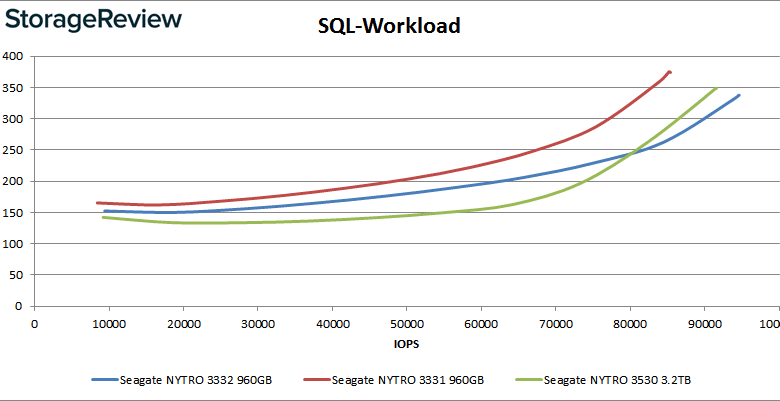
Task: Click the 20000 x-axis label
Action: coord(183,324)
